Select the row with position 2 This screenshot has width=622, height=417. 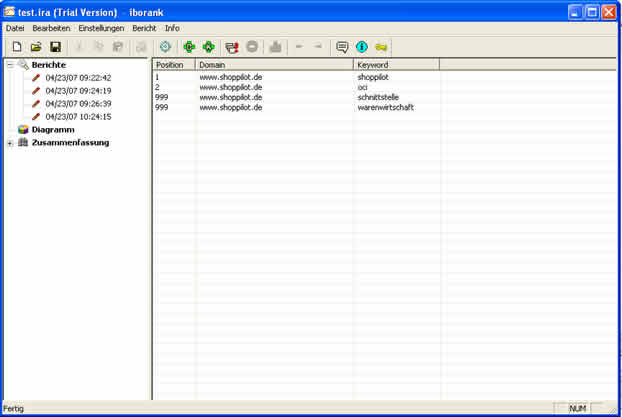(384, 87)
